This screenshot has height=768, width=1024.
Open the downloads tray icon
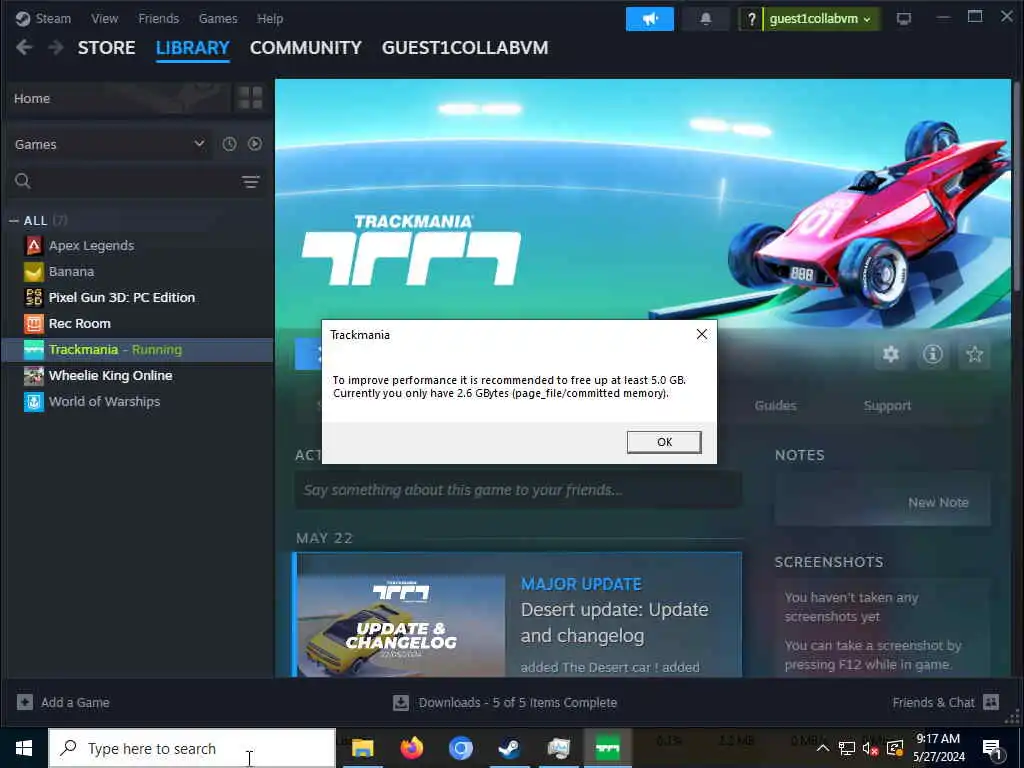click(401, 703)
